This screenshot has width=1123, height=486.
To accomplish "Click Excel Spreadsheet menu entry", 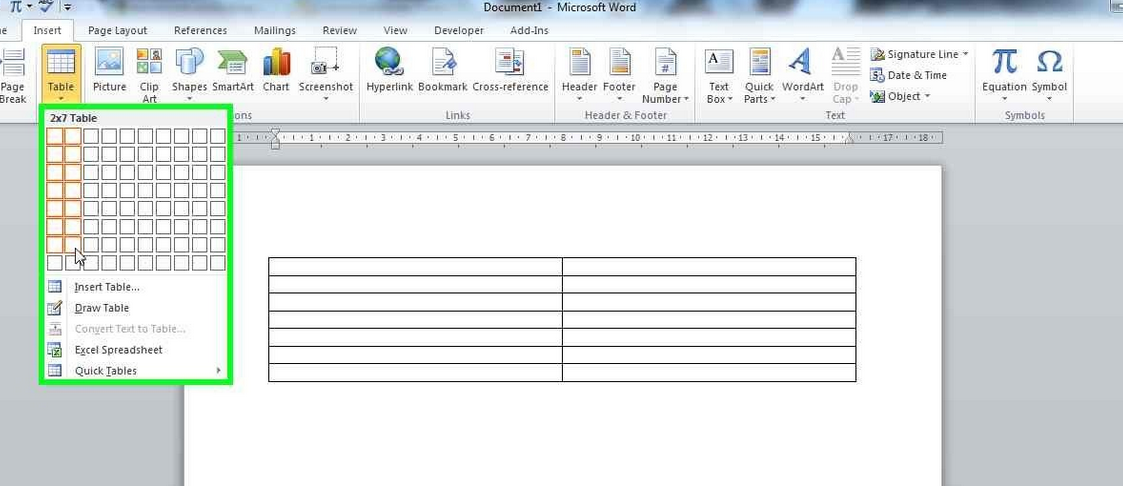I will (118, 350).
